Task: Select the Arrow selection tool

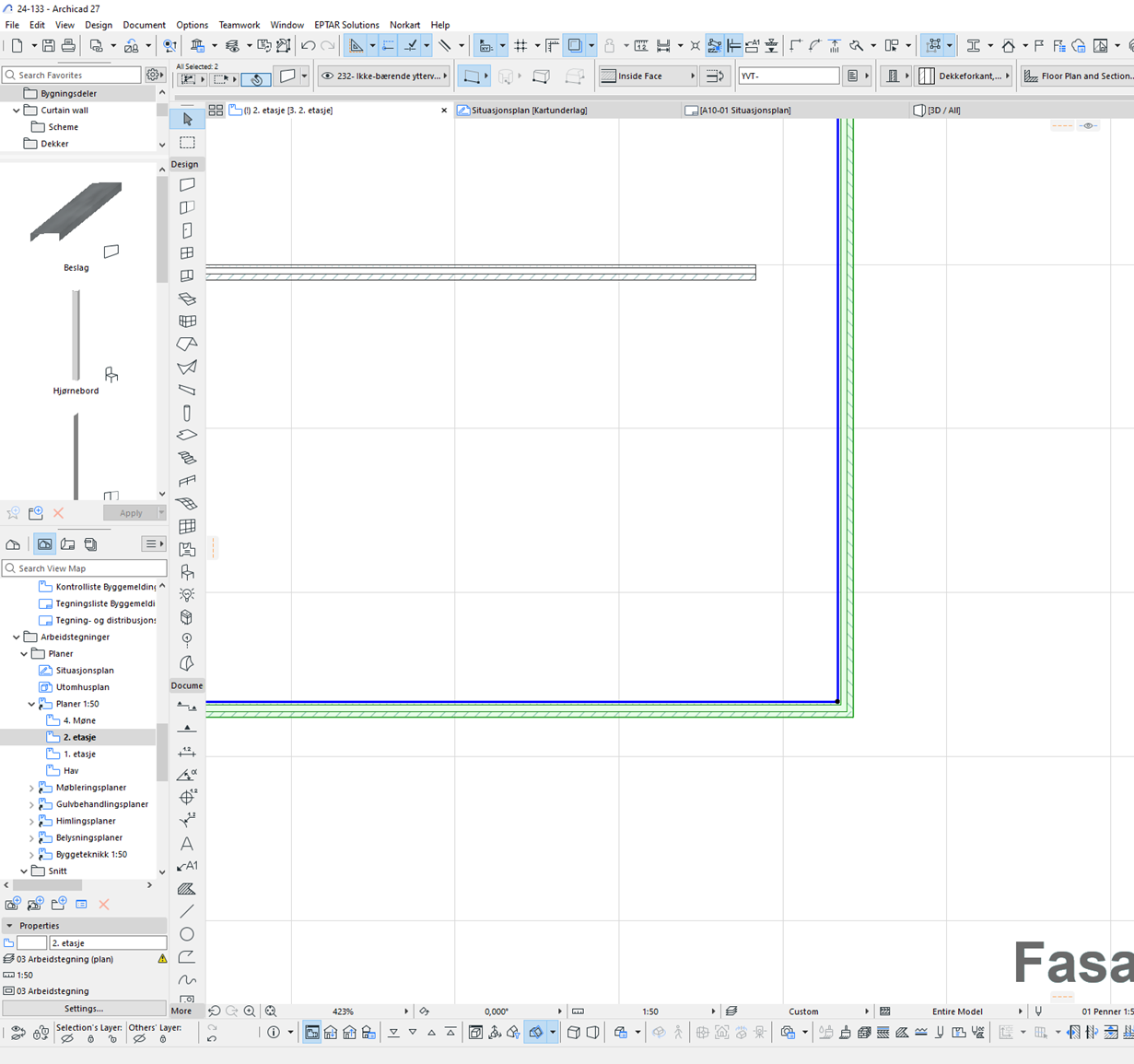Action: pos(187,120)
